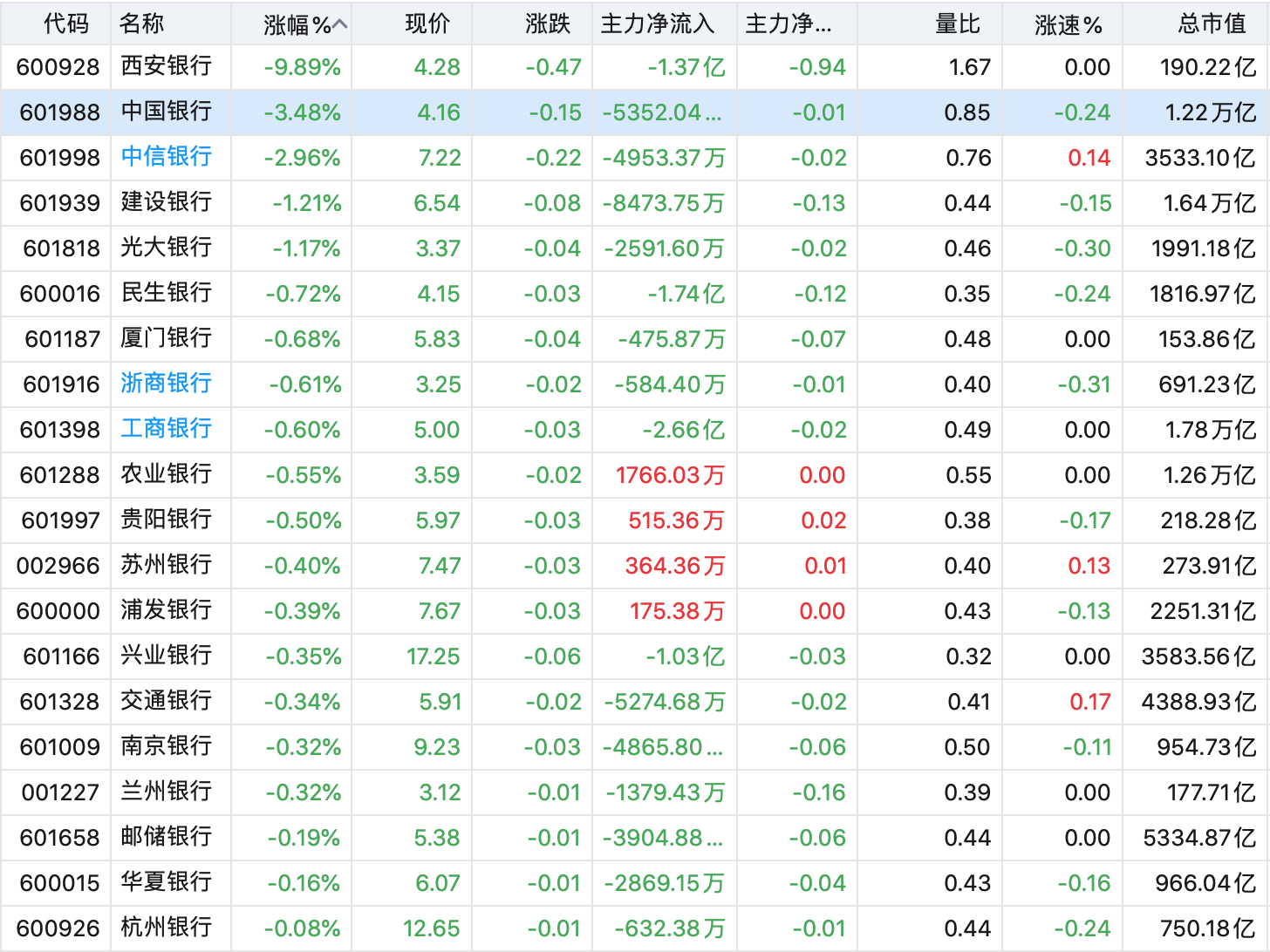The height and width of the screenshot is (952, 1270).
Task: Select the 贵阳银行 name cell
Action: 166,520
